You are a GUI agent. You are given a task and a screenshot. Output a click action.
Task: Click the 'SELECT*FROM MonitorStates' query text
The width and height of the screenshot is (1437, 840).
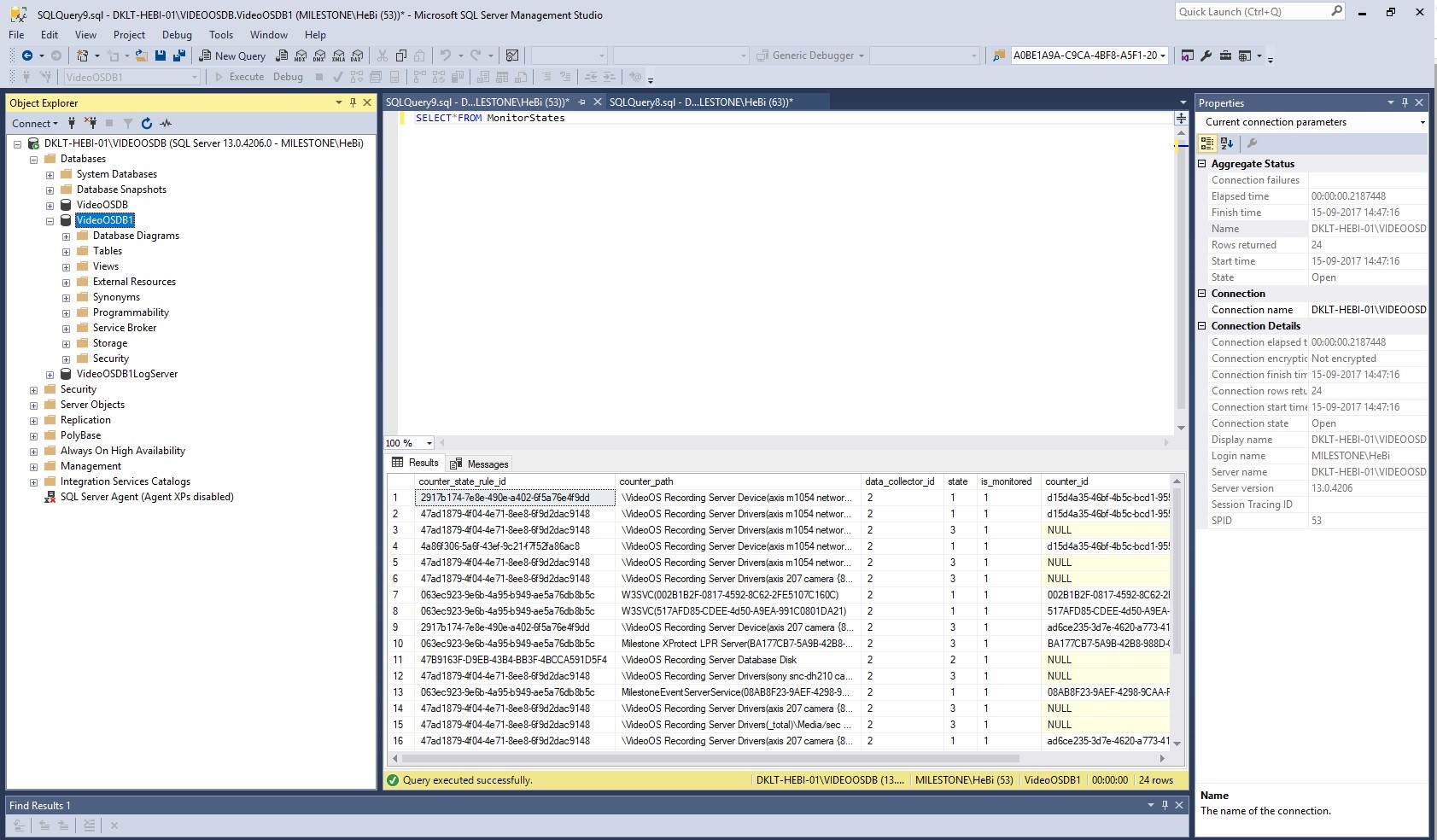pyautogui.click(x=489, y=118)
